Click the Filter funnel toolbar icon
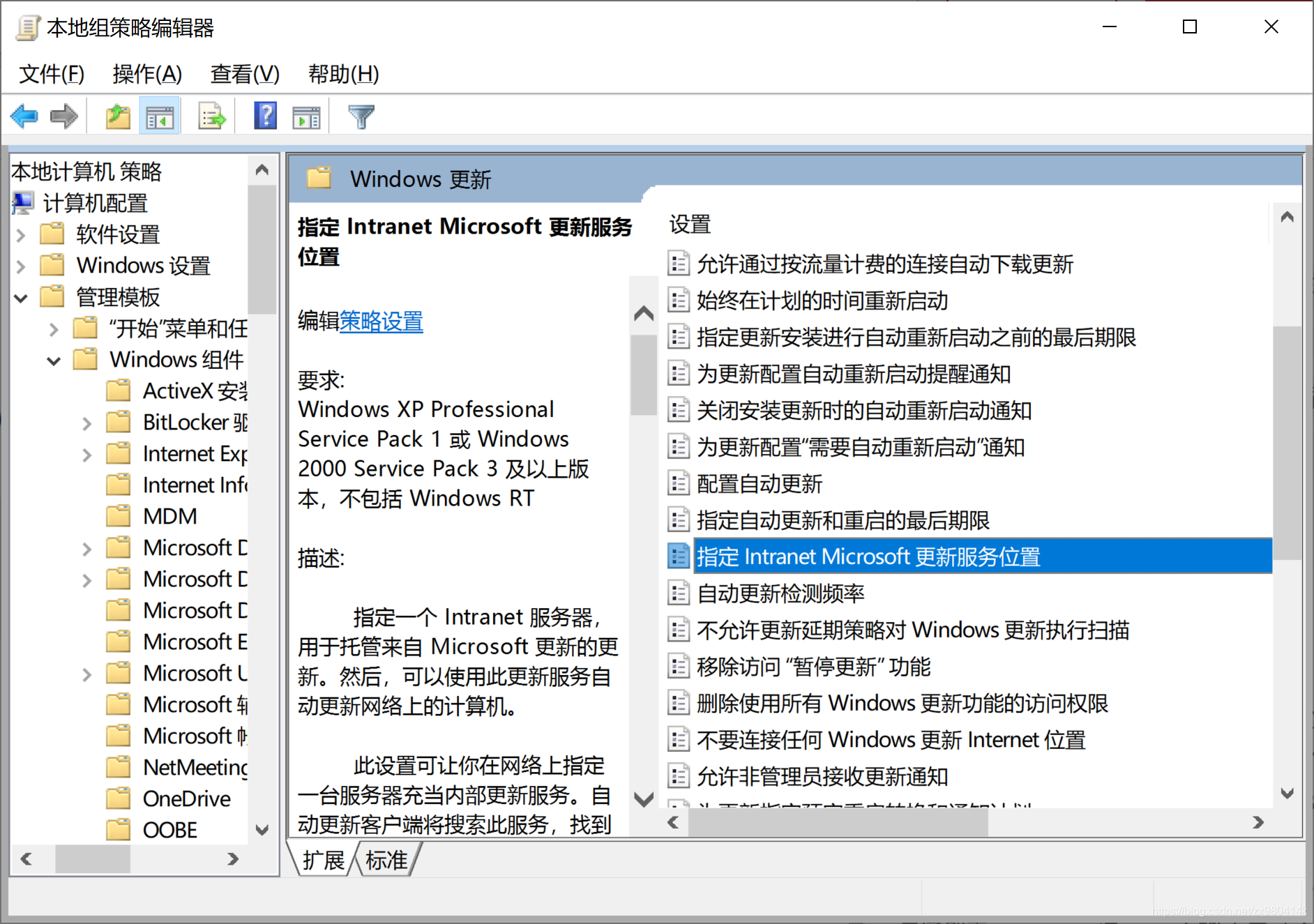This screenshot has height=924, width=1314. tap(361, 116)
